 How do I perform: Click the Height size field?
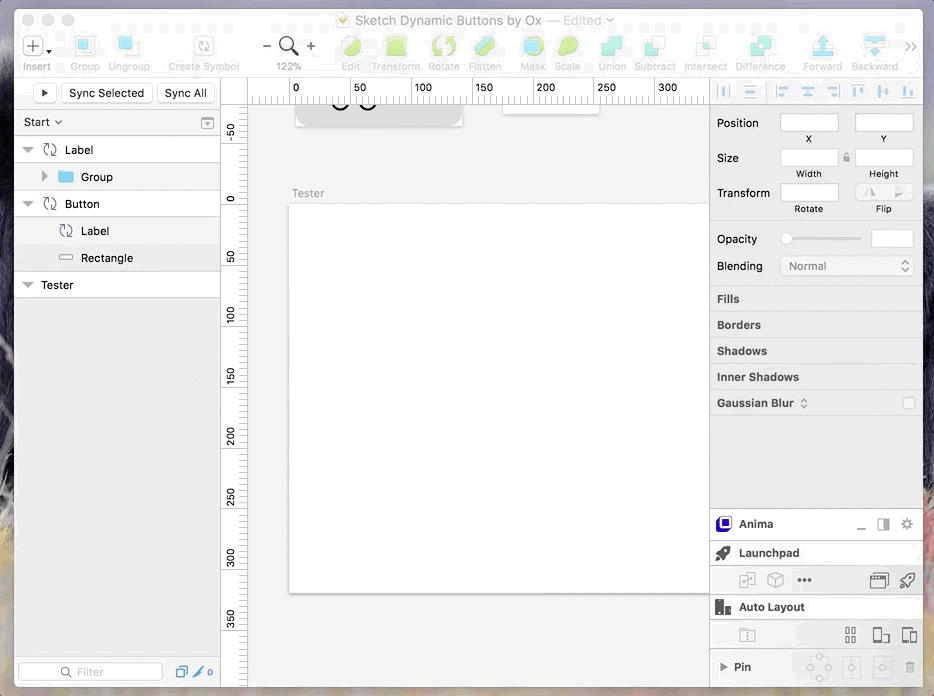(884, 158)
